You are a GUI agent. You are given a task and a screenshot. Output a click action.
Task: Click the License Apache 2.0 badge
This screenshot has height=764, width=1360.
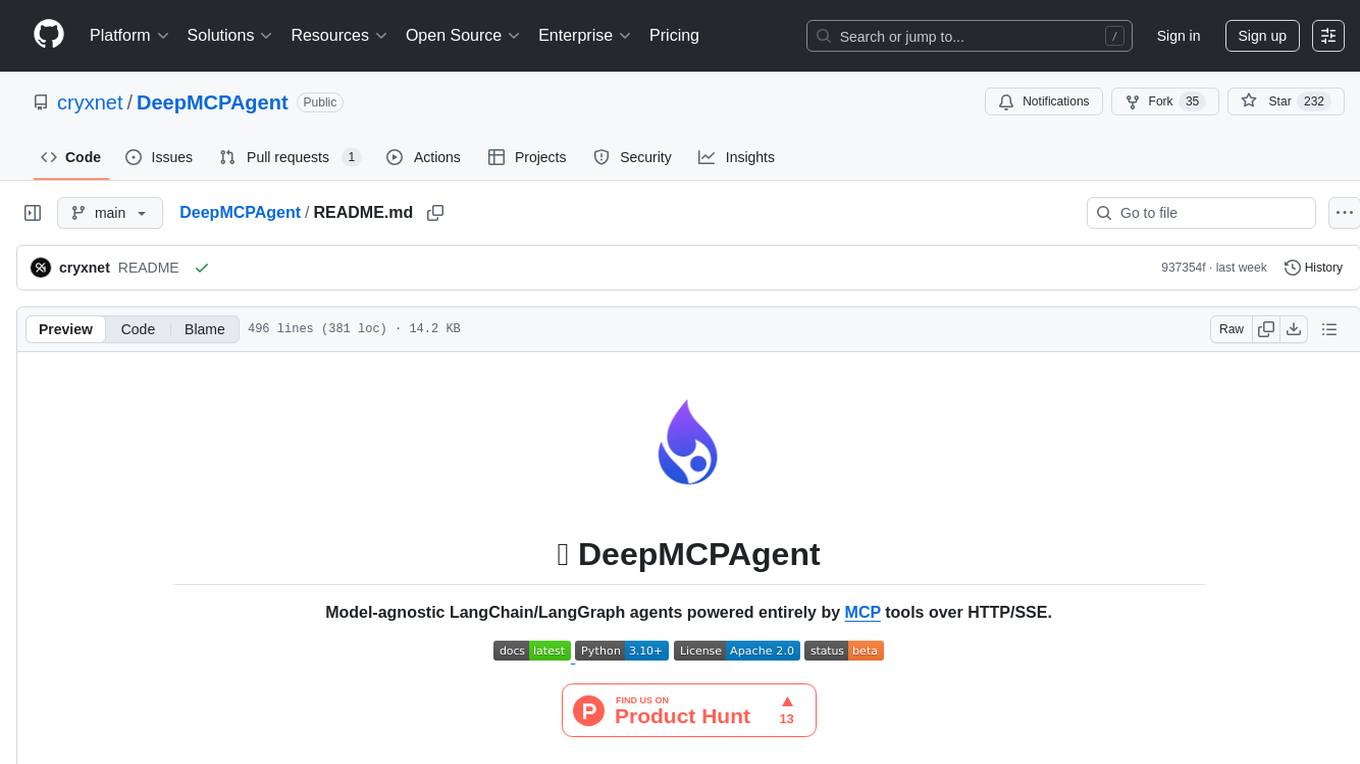coord(737,651)
